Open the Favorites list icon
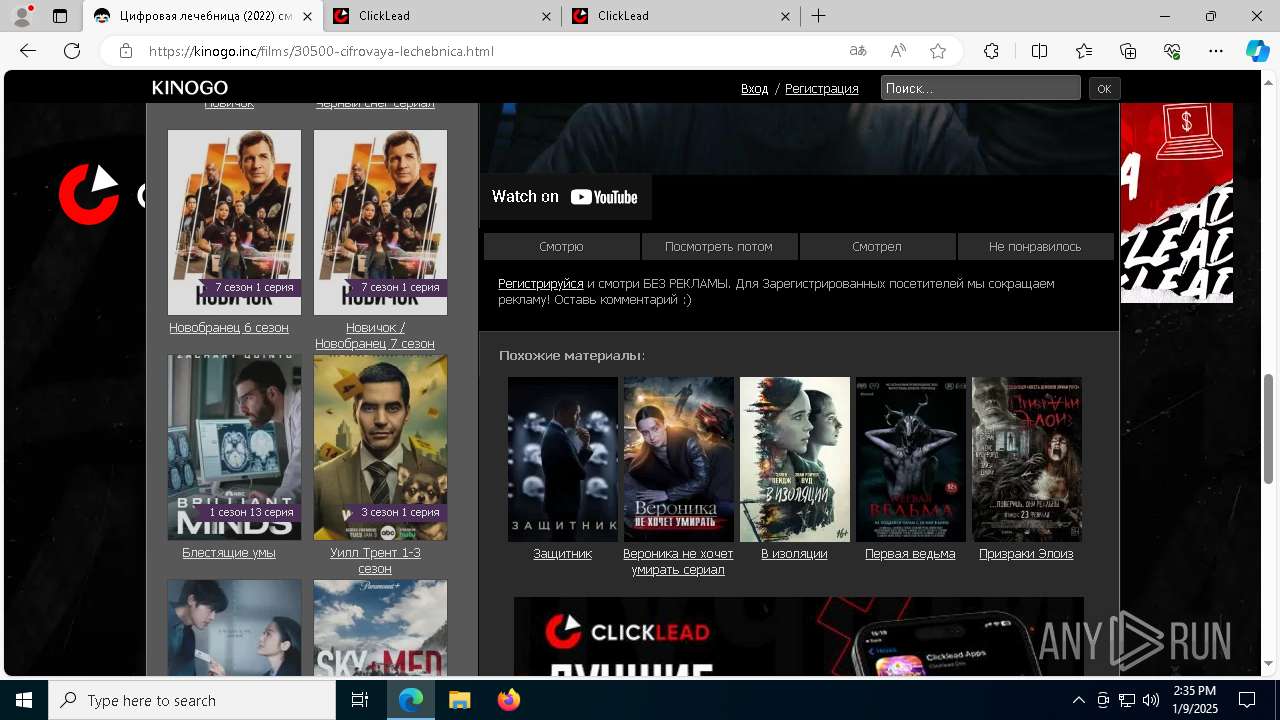Screen dimensions: 1280x720 point(1084,51)
